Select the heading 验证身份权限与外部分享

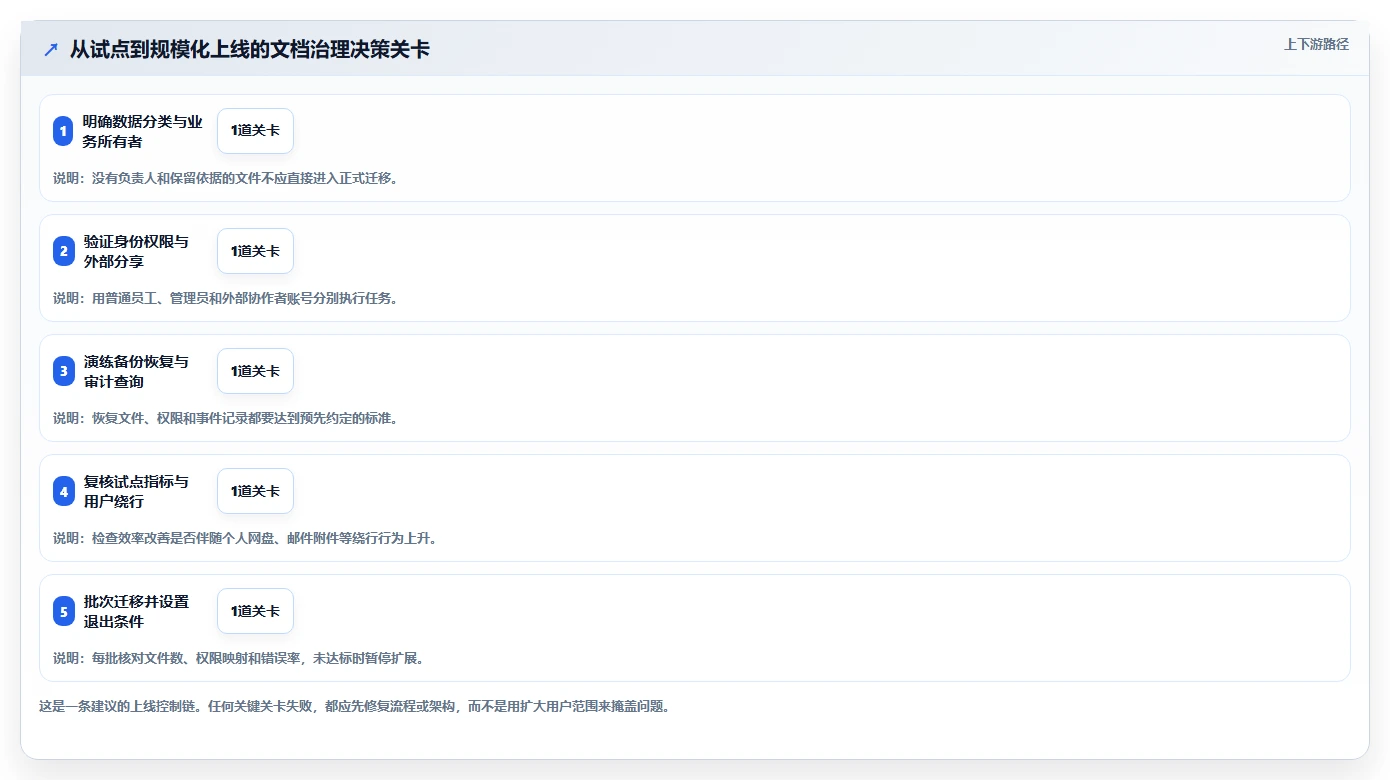click(x=136, y=251)
